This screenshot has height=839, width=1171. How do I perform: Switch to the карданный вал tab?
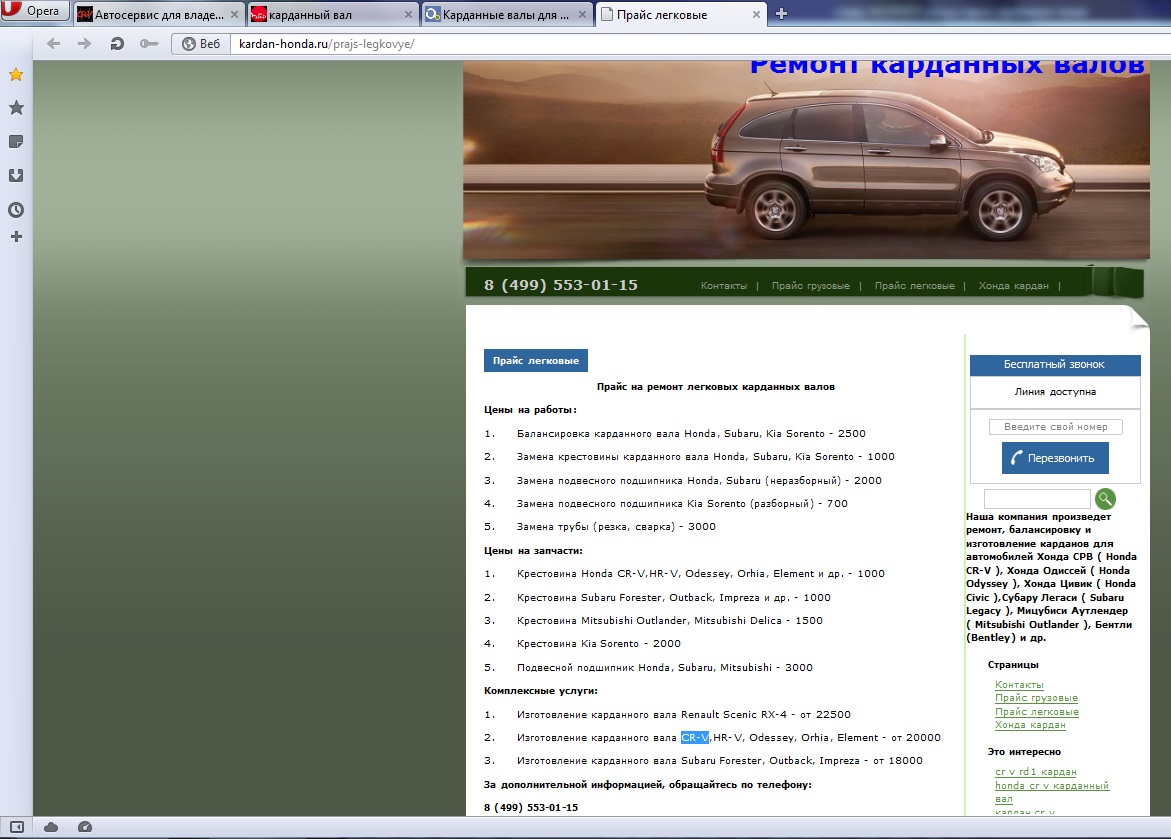coord(332,15)
